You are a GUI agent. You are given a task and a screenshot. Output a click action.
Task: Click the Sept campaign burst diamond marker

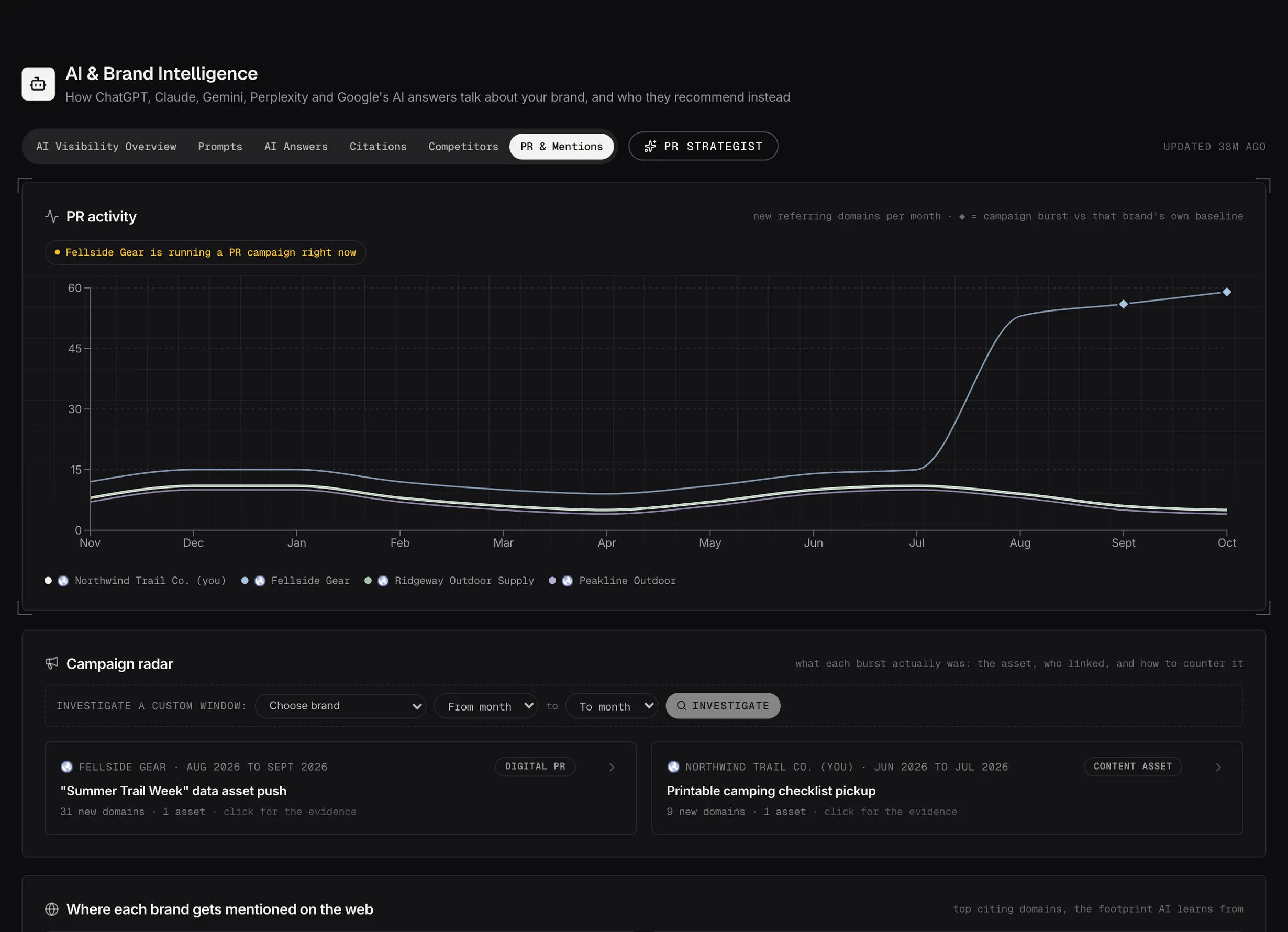pos(1123,304)
